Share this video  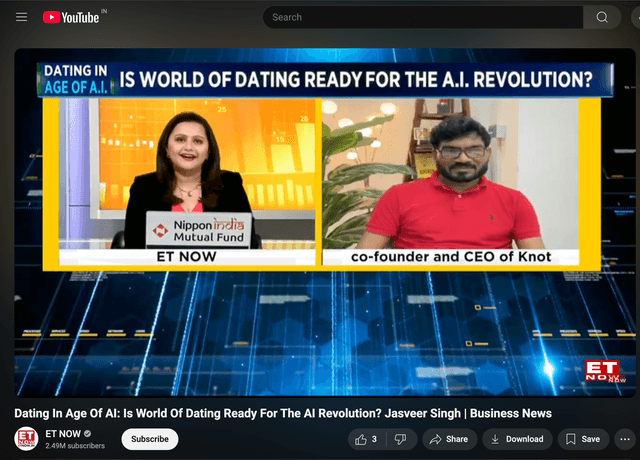click(448, 439)
